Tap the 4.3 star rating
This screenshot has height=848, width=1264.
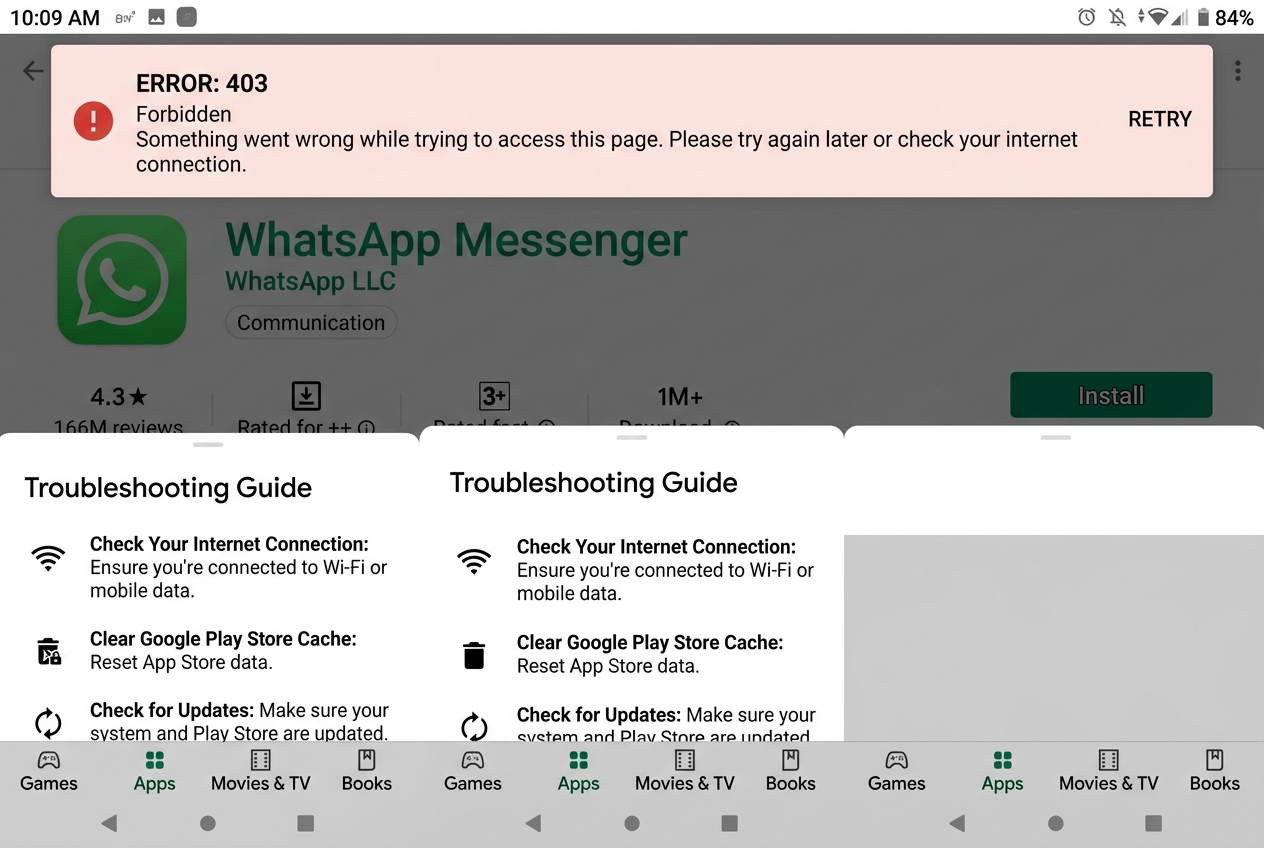(x=118, y=397)
